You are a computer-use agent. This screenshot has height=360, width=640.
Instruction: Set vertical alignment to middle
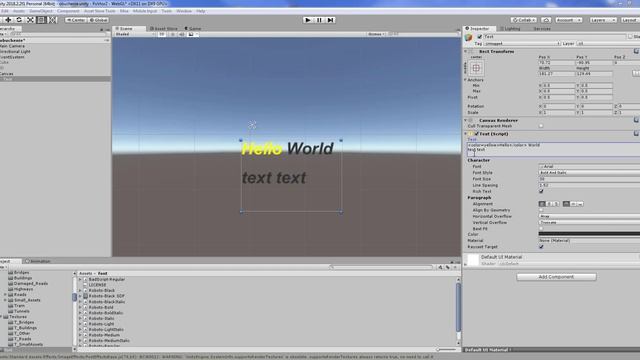[x=573, y=204]
